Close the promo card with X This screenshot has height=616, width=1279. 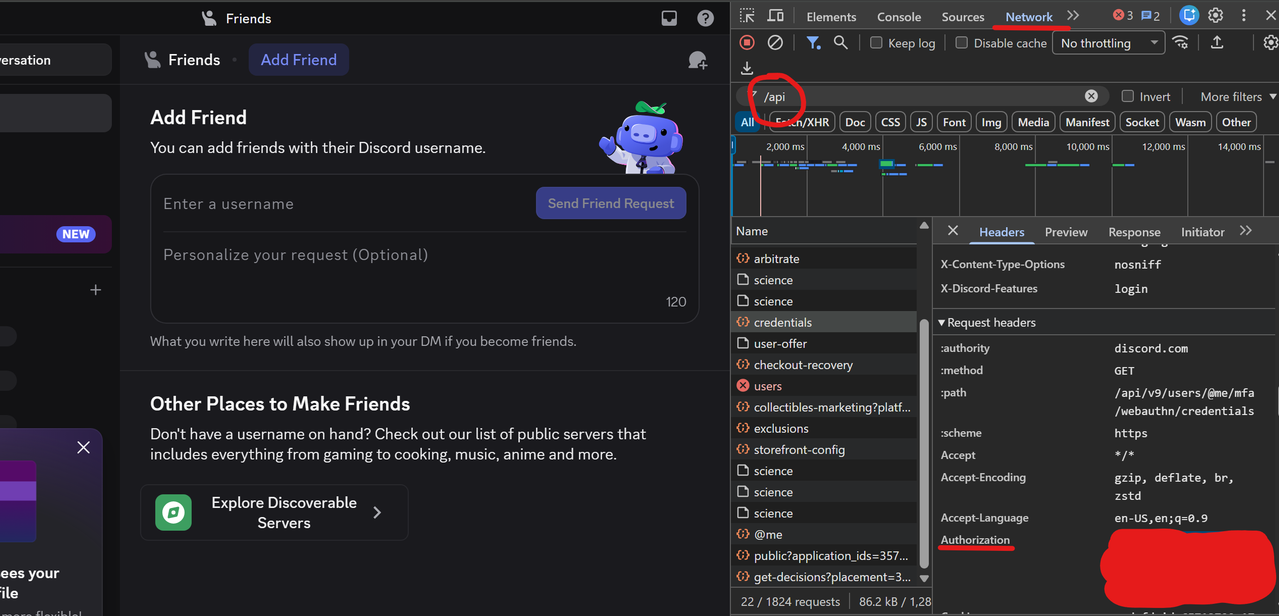point(84,447)
